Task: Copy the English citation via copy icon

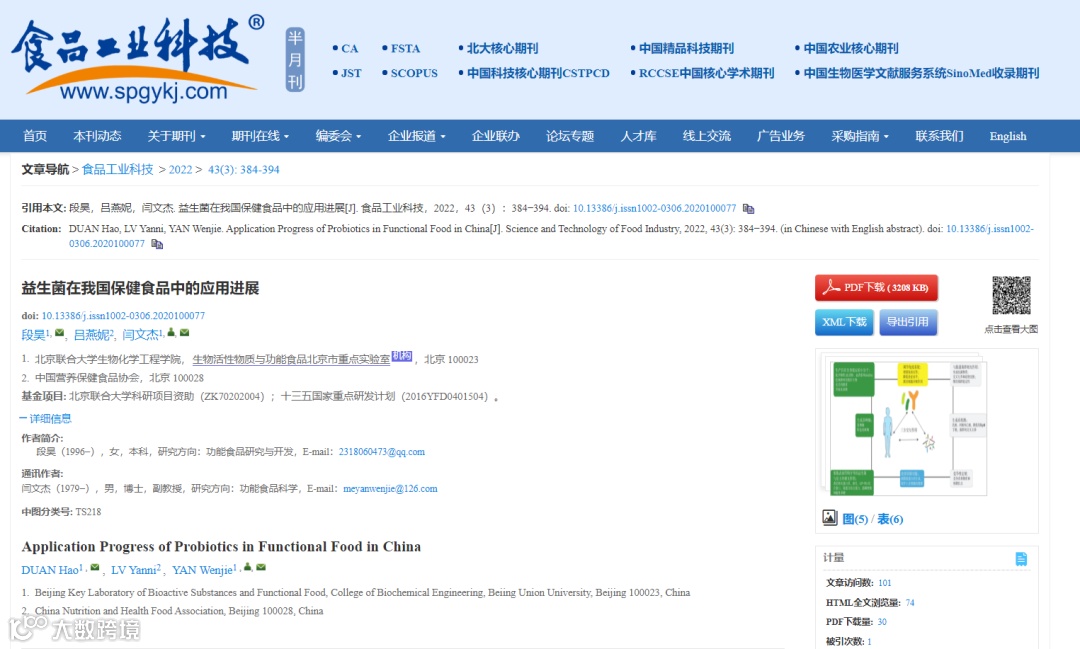Action: 157,244
